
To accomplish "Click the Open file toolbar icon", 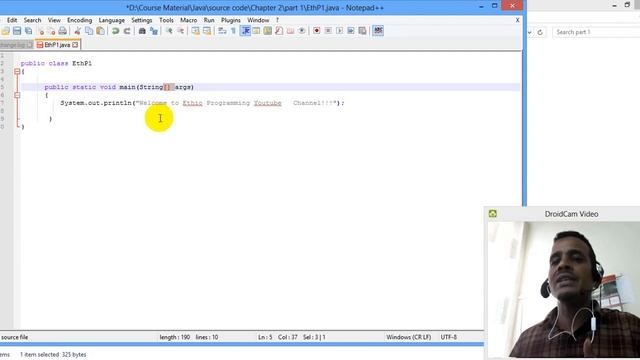I will 5,31.
